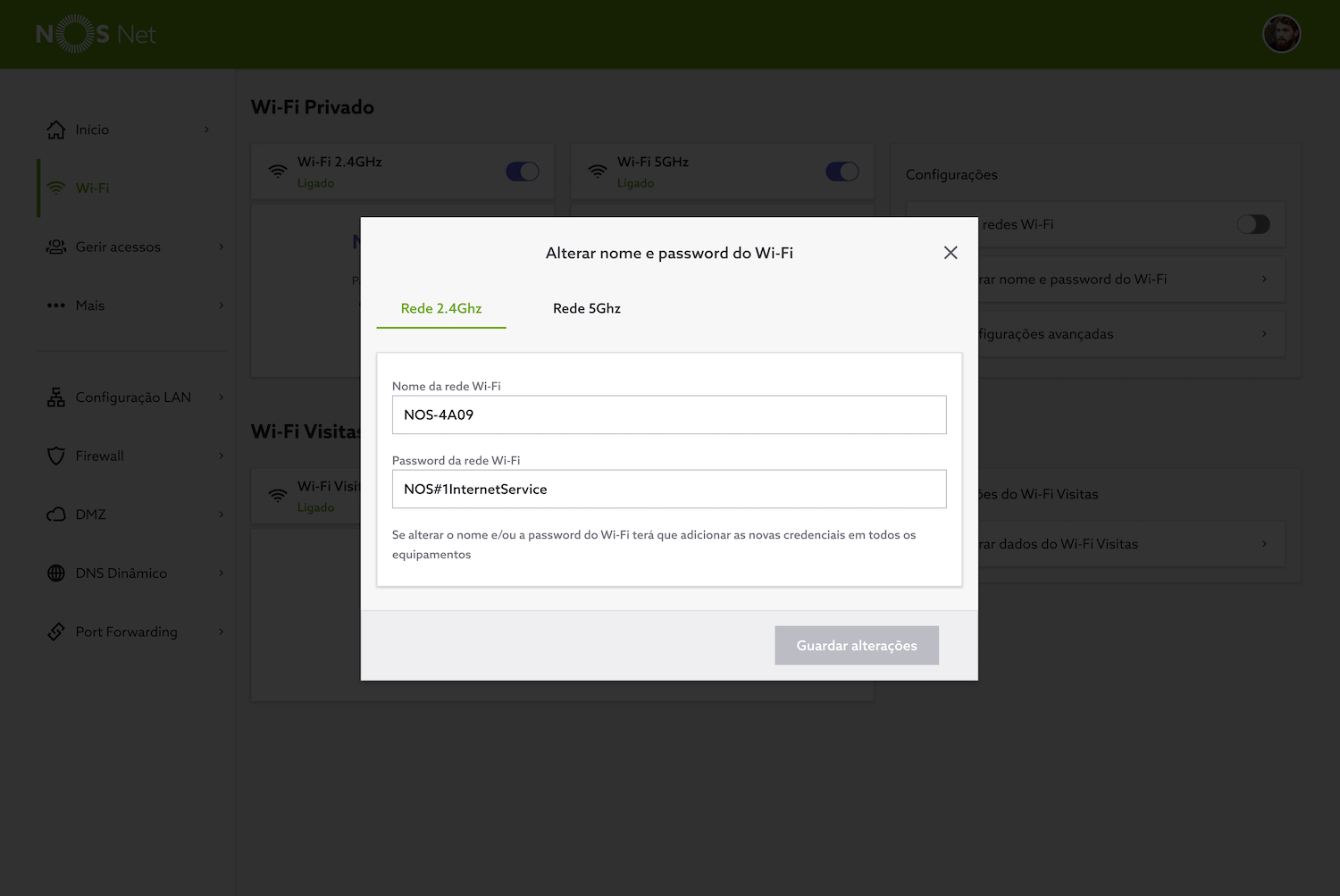Disable the Wi-Fi 5GHz switch

click(842, 172)
